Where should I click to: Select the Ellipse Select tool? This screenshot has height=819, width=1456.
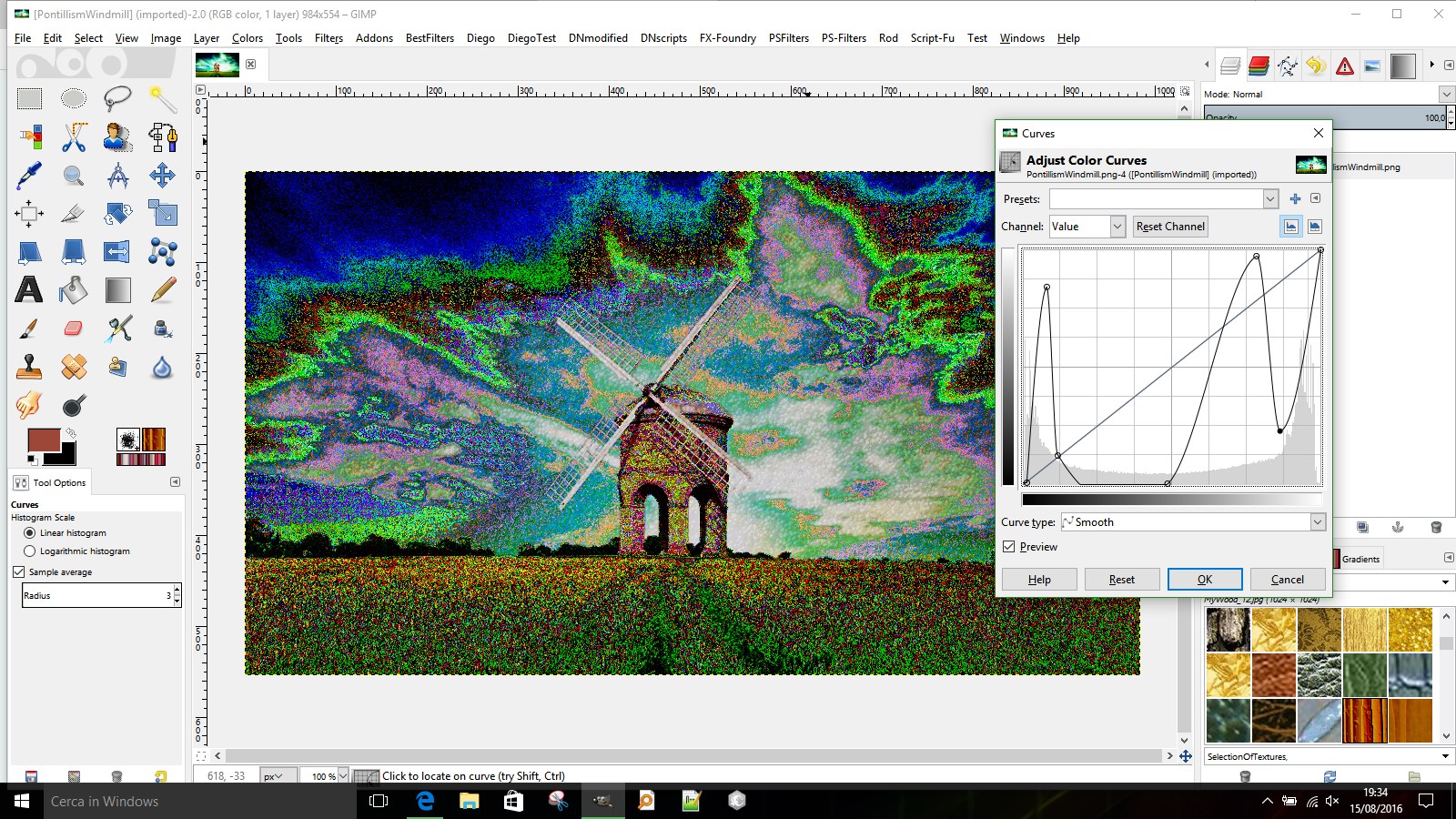point(74,98)
